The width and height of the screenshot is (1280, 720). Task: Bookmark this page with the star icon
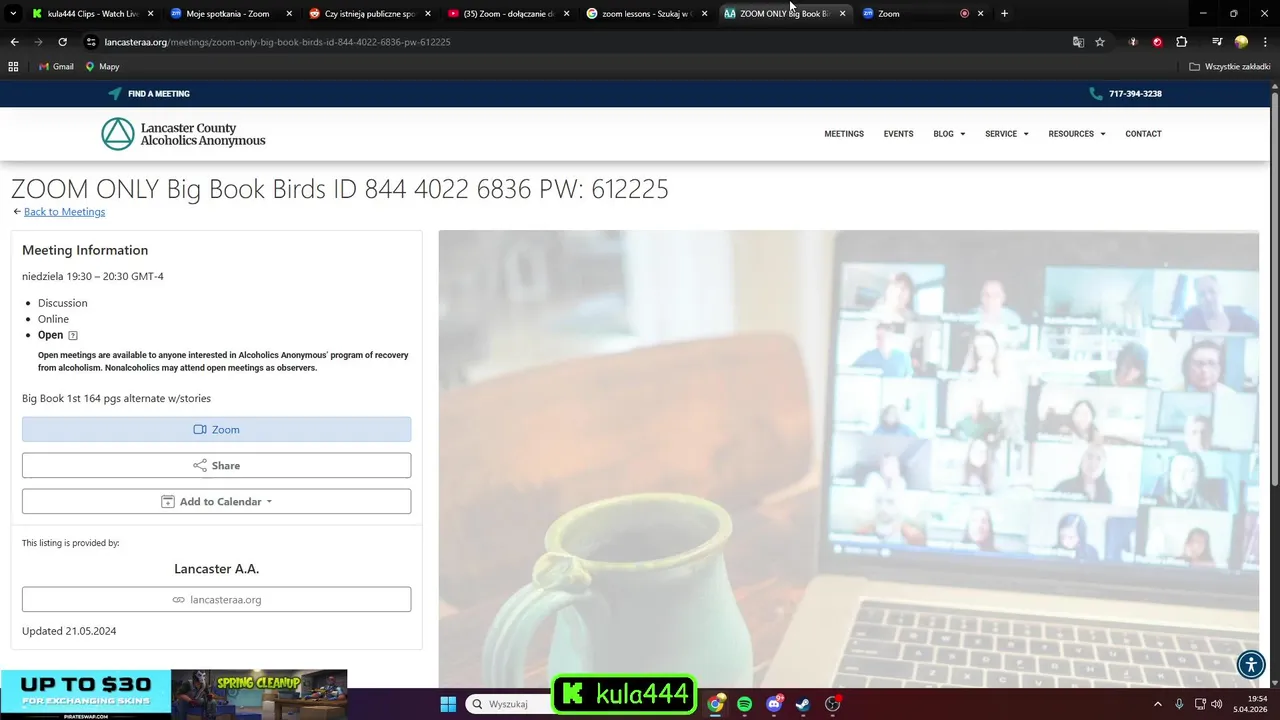pos(1100,42)
